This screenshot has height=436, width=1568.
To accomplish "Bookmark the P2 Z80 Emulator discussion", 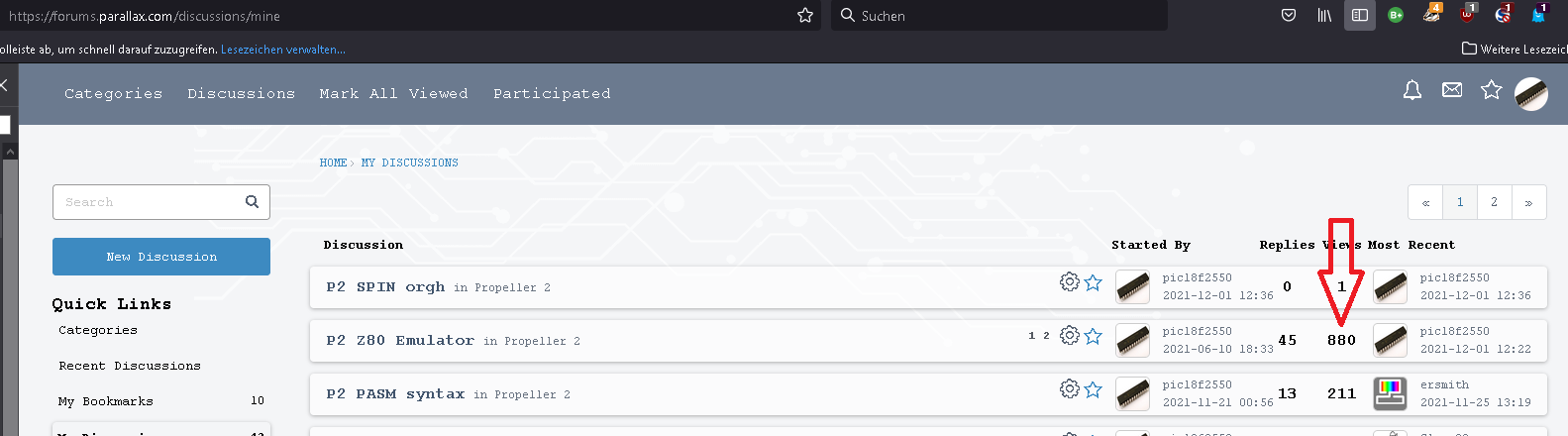I will pos(1094,336).
